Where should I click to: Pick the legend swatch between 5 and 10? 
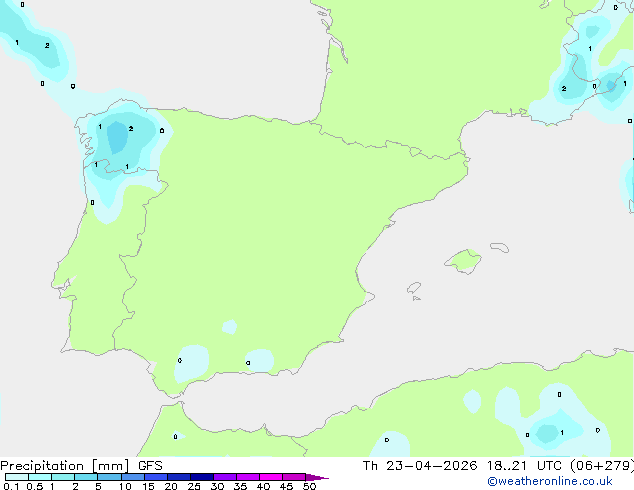point(109,477)
